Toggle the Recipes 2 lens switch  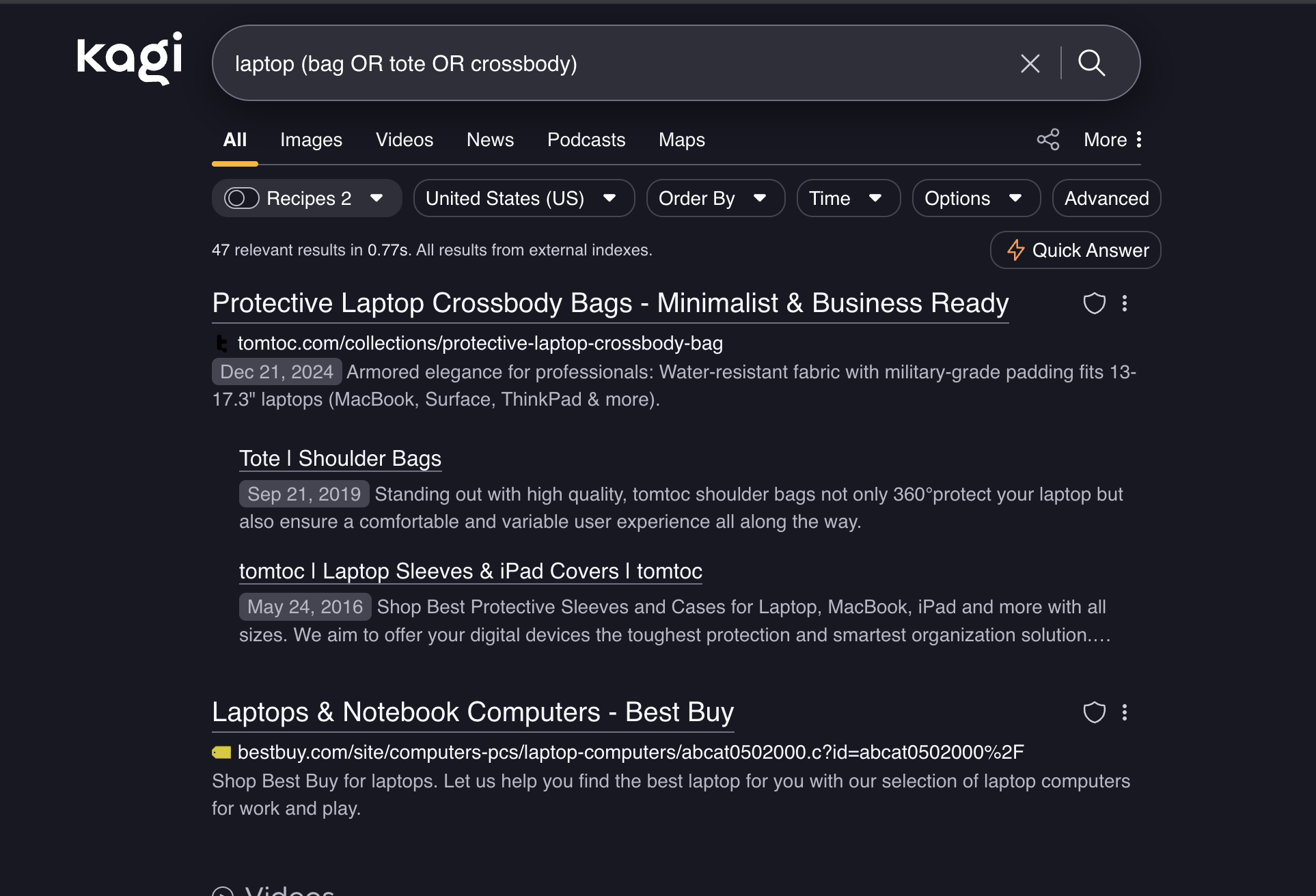tap(241, 198)
